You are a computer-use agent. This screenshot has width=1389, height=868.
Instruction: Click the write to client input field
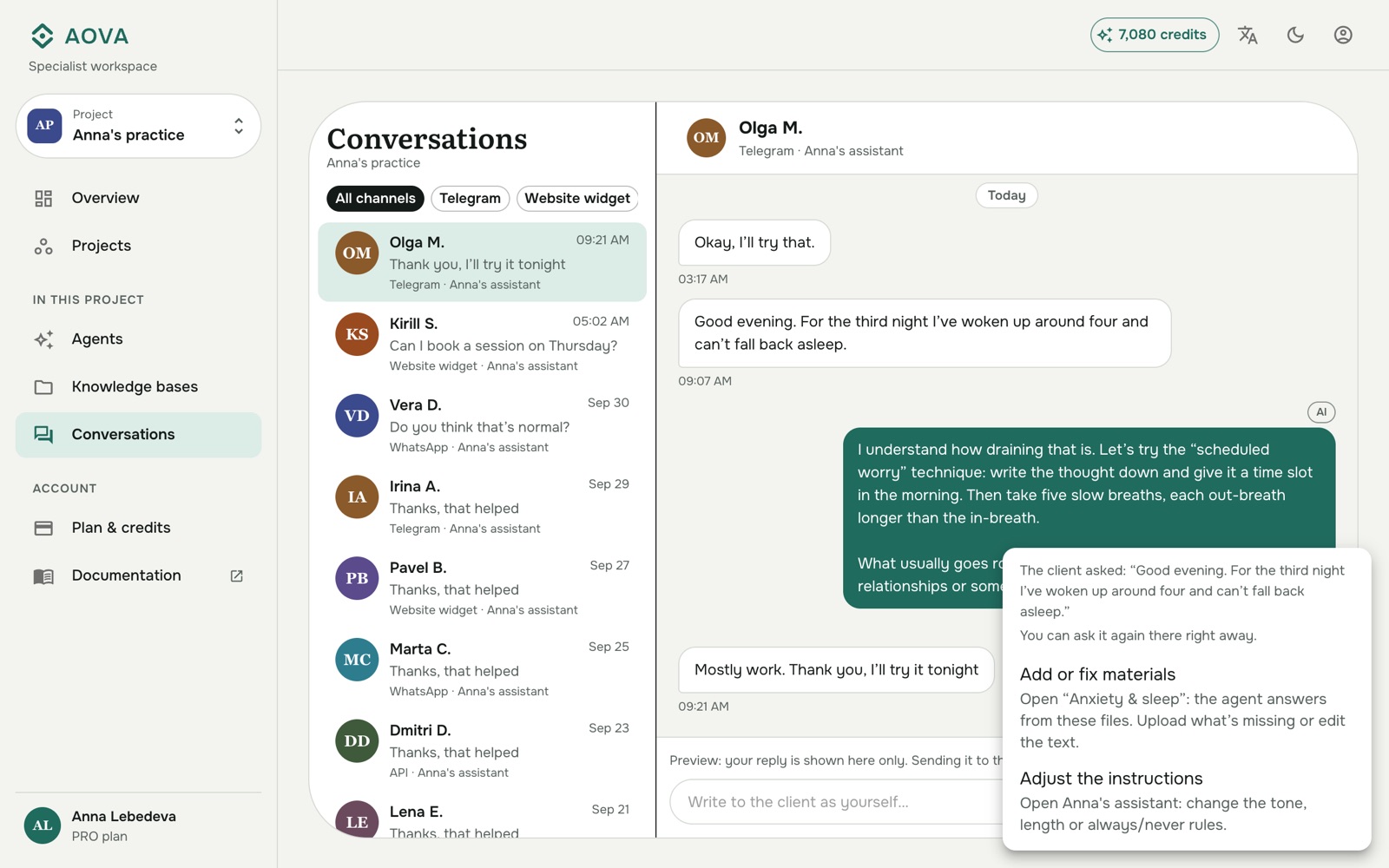tap(835, 802)
